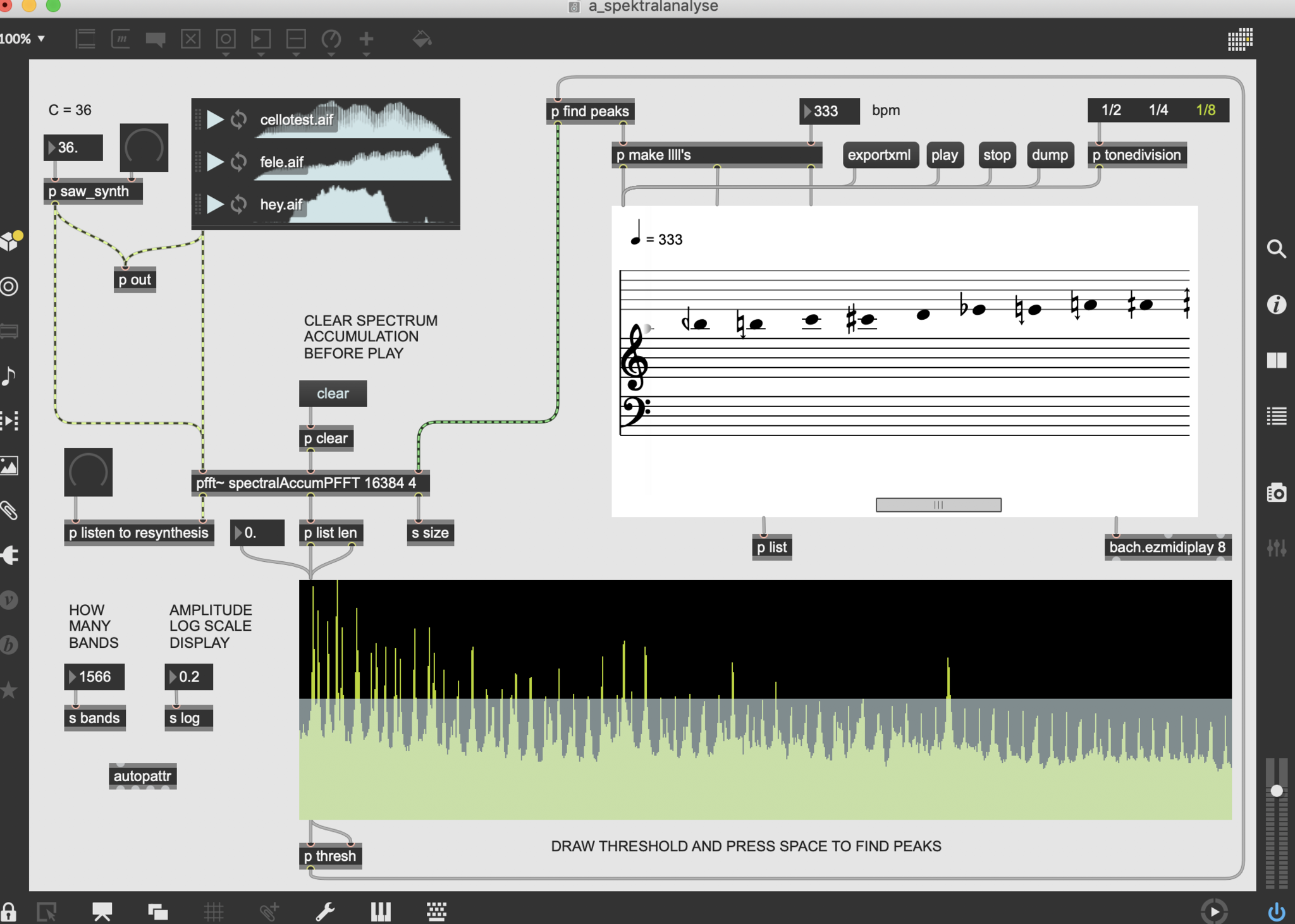Open the calendar grid icon top right

(1240, 39)
